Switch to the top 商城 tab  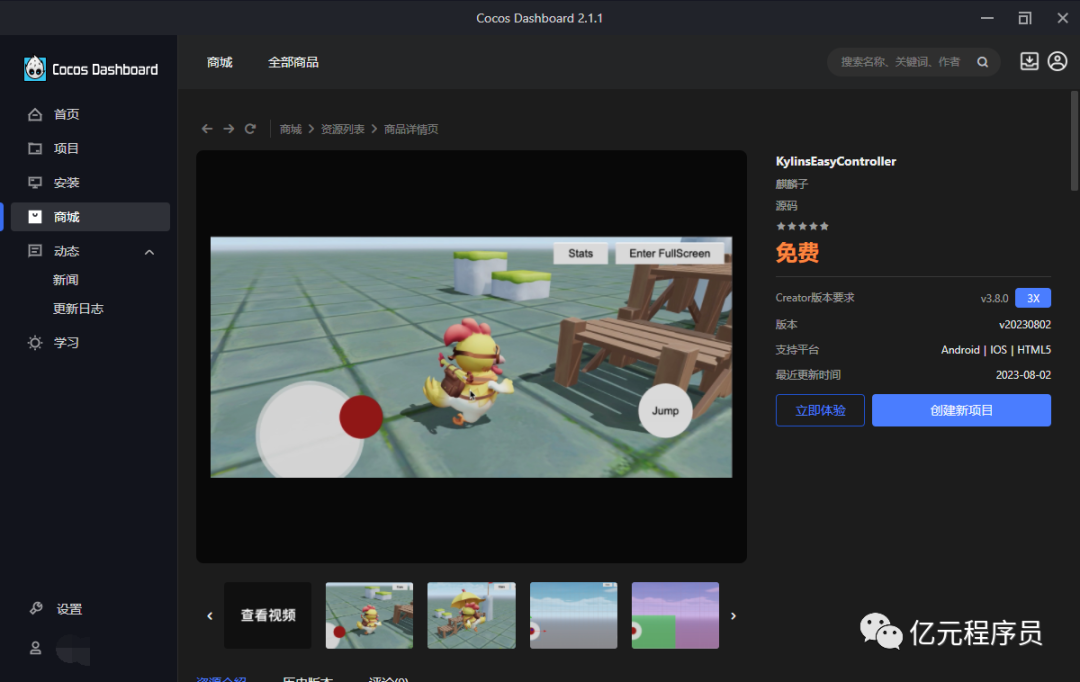tap(220, 62)
